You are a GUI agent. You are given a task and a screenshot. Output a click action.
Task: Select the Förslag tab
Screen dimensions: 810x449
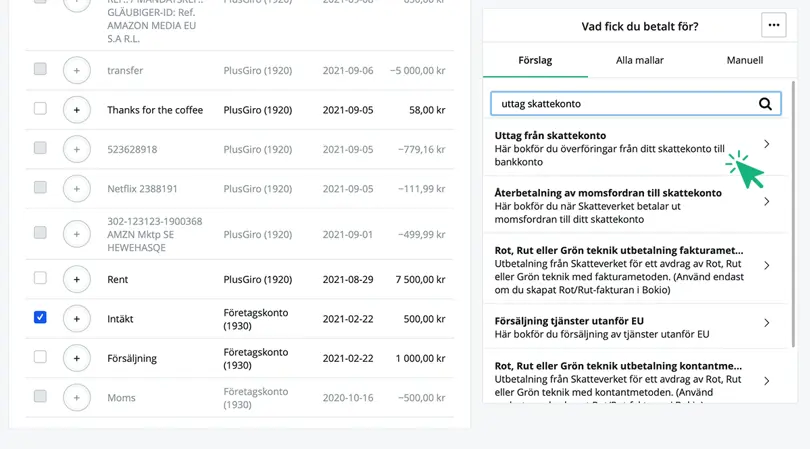click(x=535, y=60)
